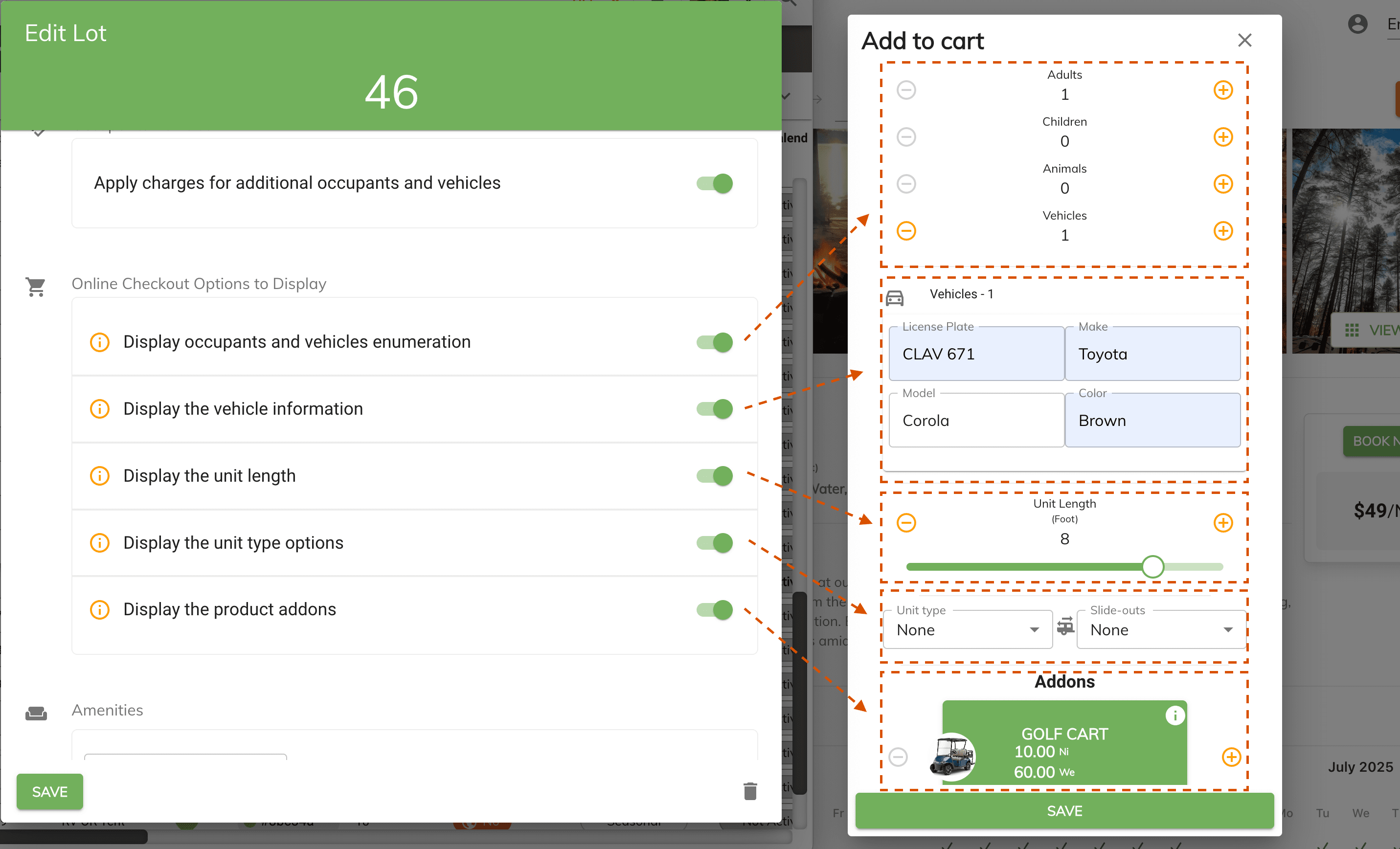The width and height of the screenshot is (1400, 849).
Task: Save the Edit Lot form
Action: click(49, 792)
